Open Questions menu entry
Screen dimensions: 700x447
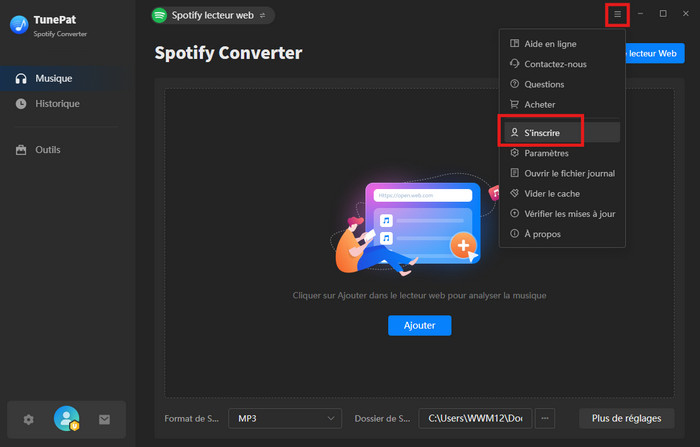pos(562,84)
